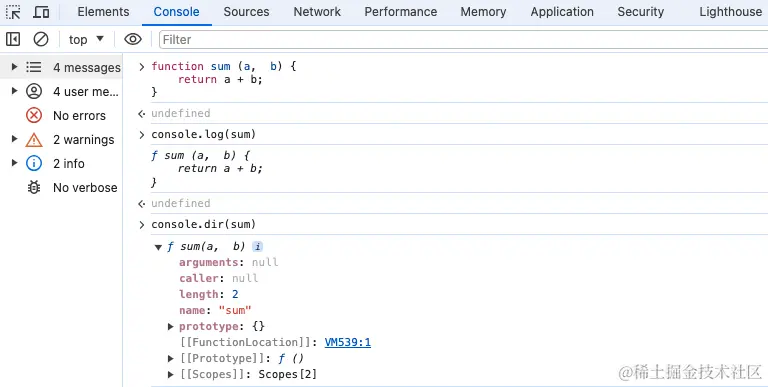Viewport: 768px width, 387px height.
Task: Open the top context dropdown
Action: coord(86,39)
